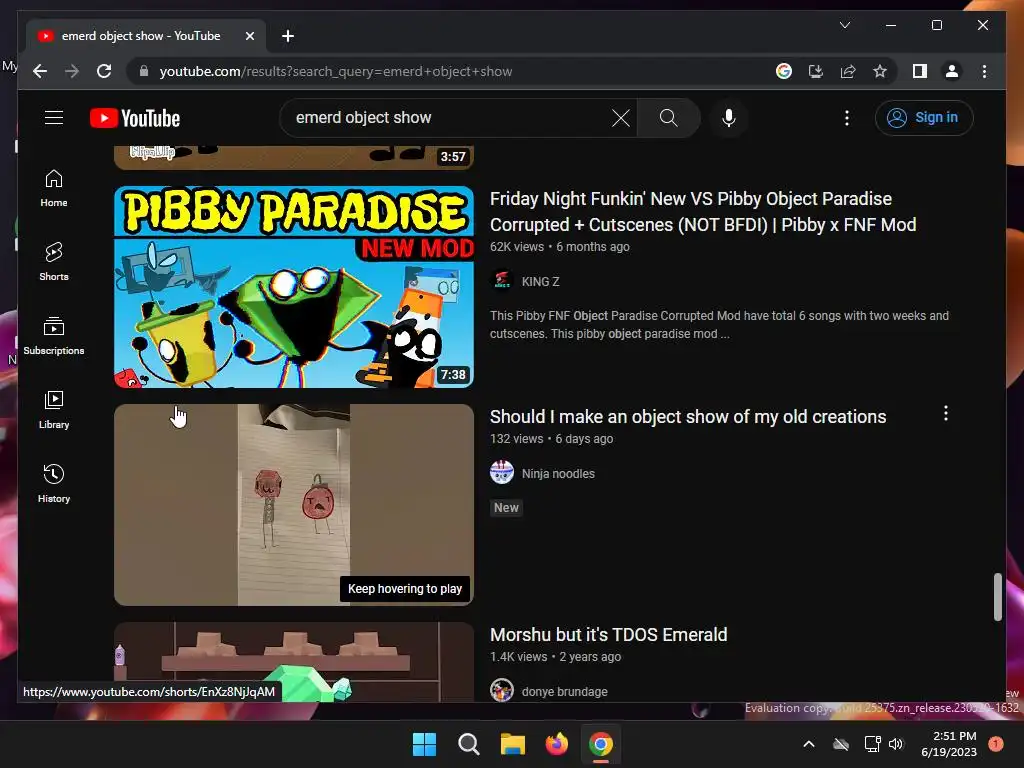1024x768 pixels.
Task: Bookmark this page with the star icon
Action: [x=880, y=71]
